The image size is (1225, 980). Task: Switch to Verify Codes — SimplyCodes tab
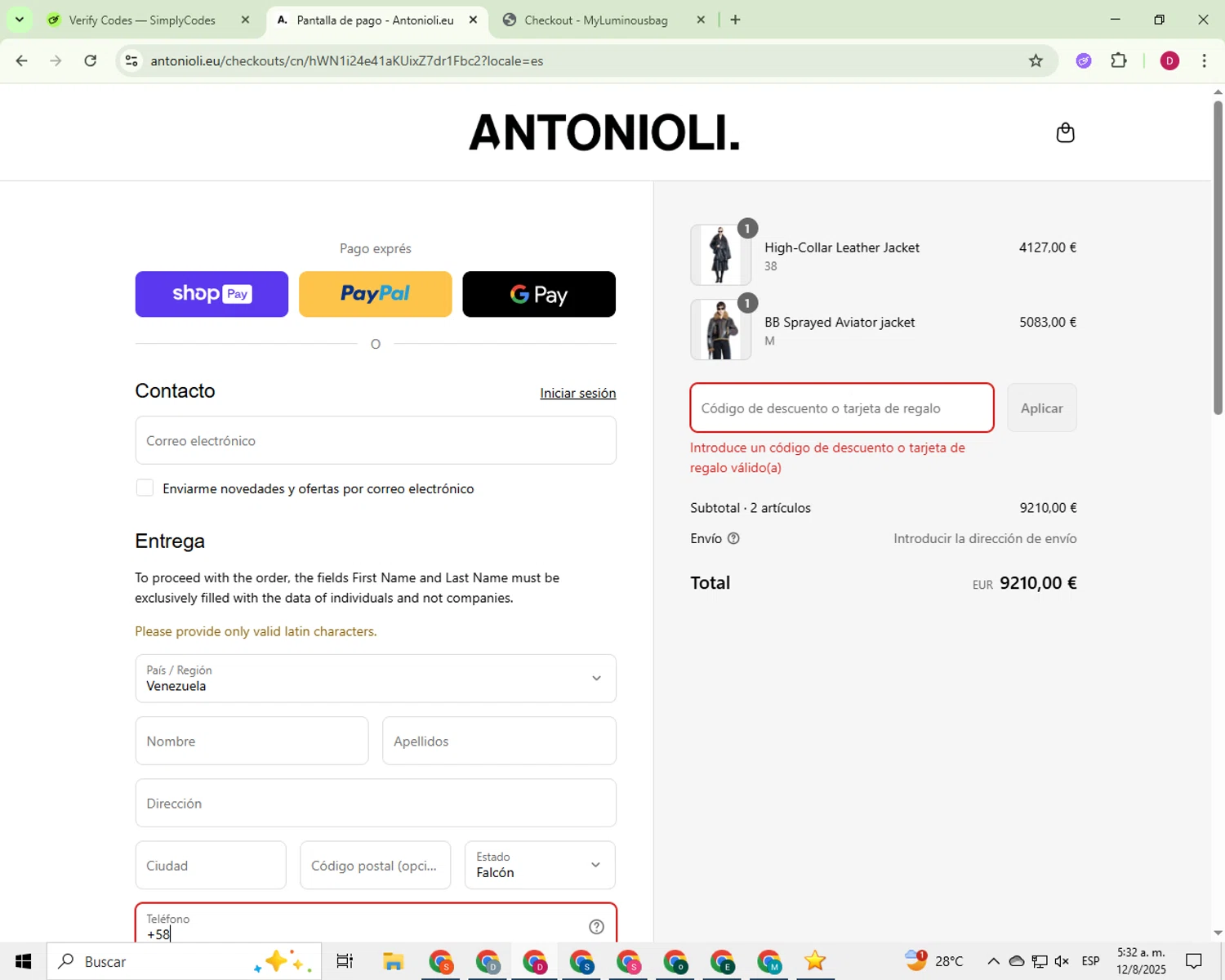(142, 20)
